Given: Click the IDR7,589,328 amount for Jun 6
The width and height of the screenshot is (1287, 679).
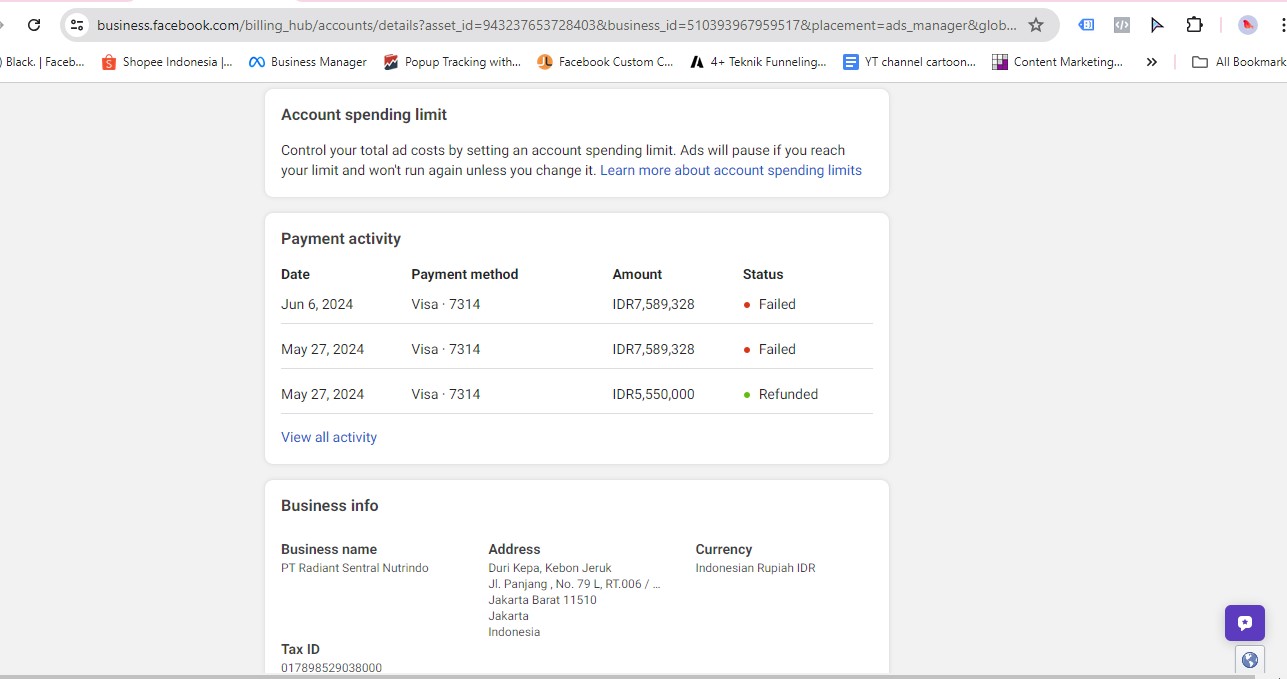Looking at the screenshot, I should (654, 304).
